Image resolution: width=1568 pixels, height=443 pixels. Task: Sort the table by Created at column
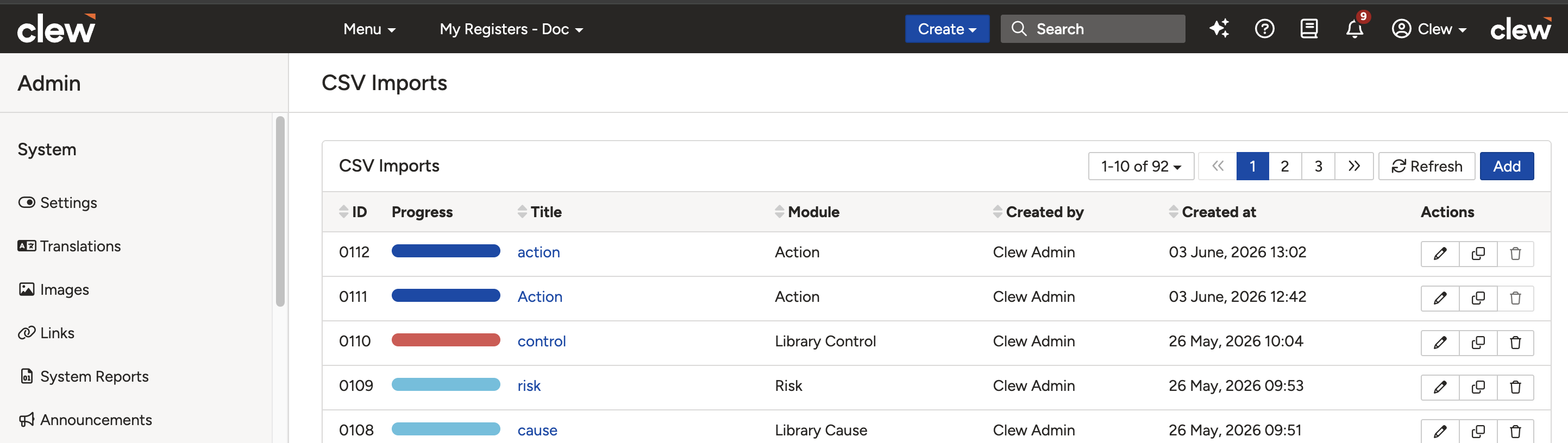tap(1213, 212)
